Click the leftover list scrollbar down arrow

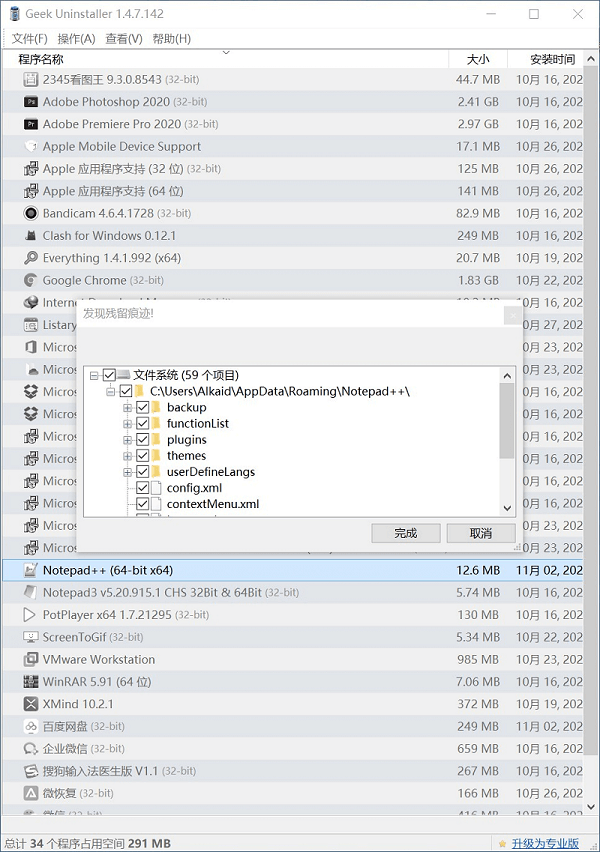click(507, 508)
